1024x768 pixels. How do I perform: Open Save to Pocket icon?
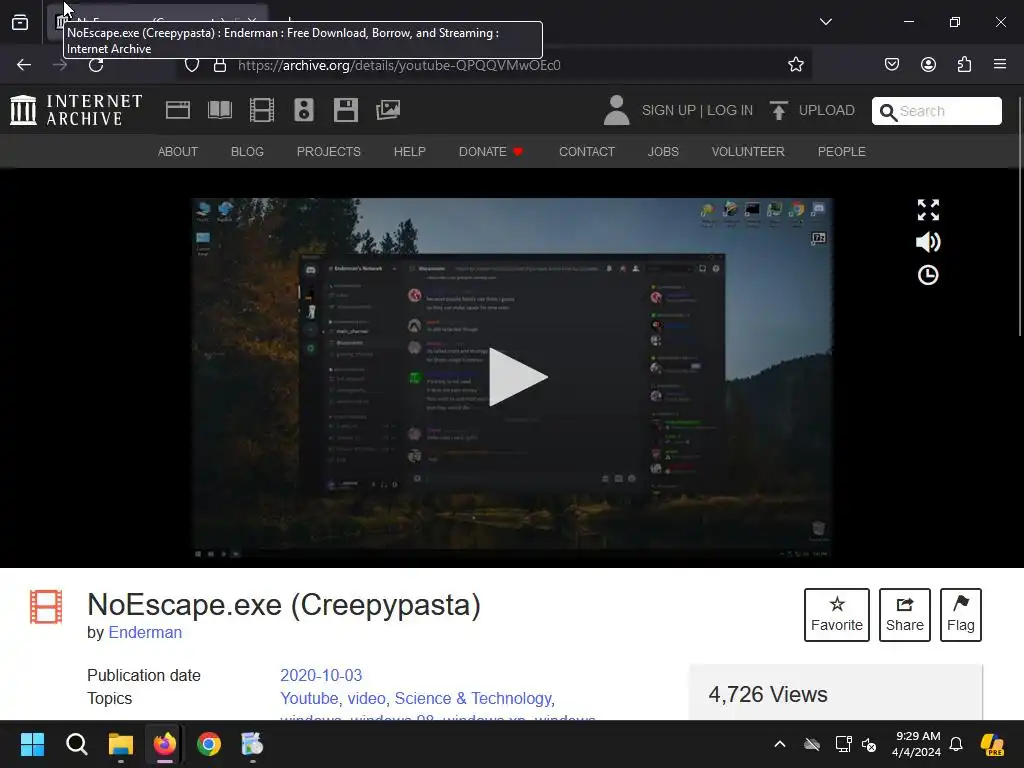tap(891, 64)
